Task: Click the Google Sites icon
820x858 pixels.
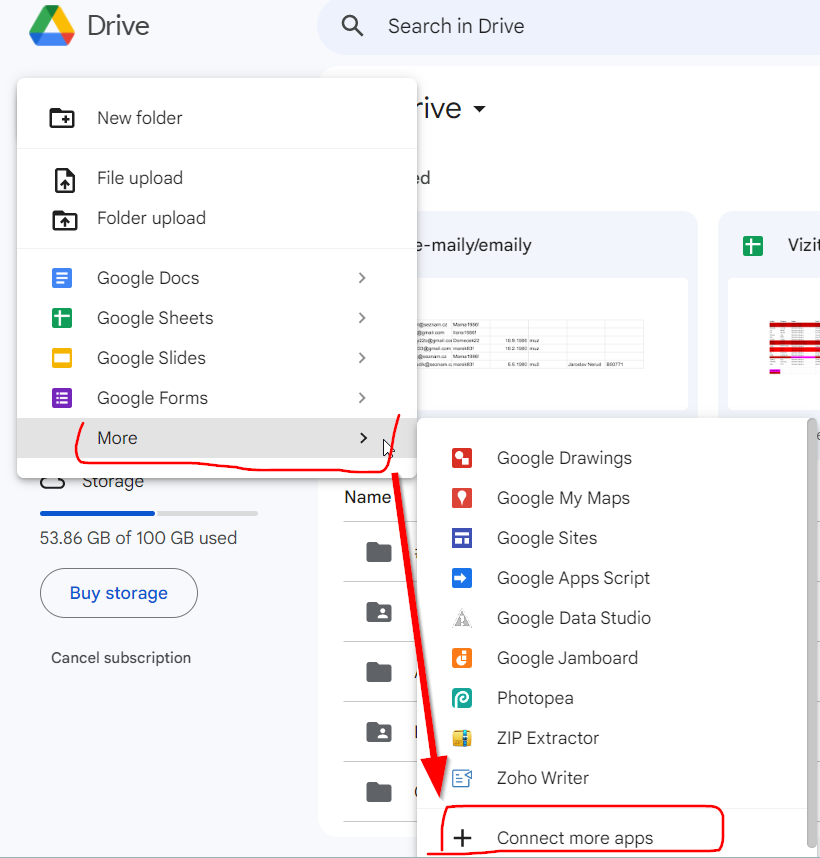Action: click(461, 538)
